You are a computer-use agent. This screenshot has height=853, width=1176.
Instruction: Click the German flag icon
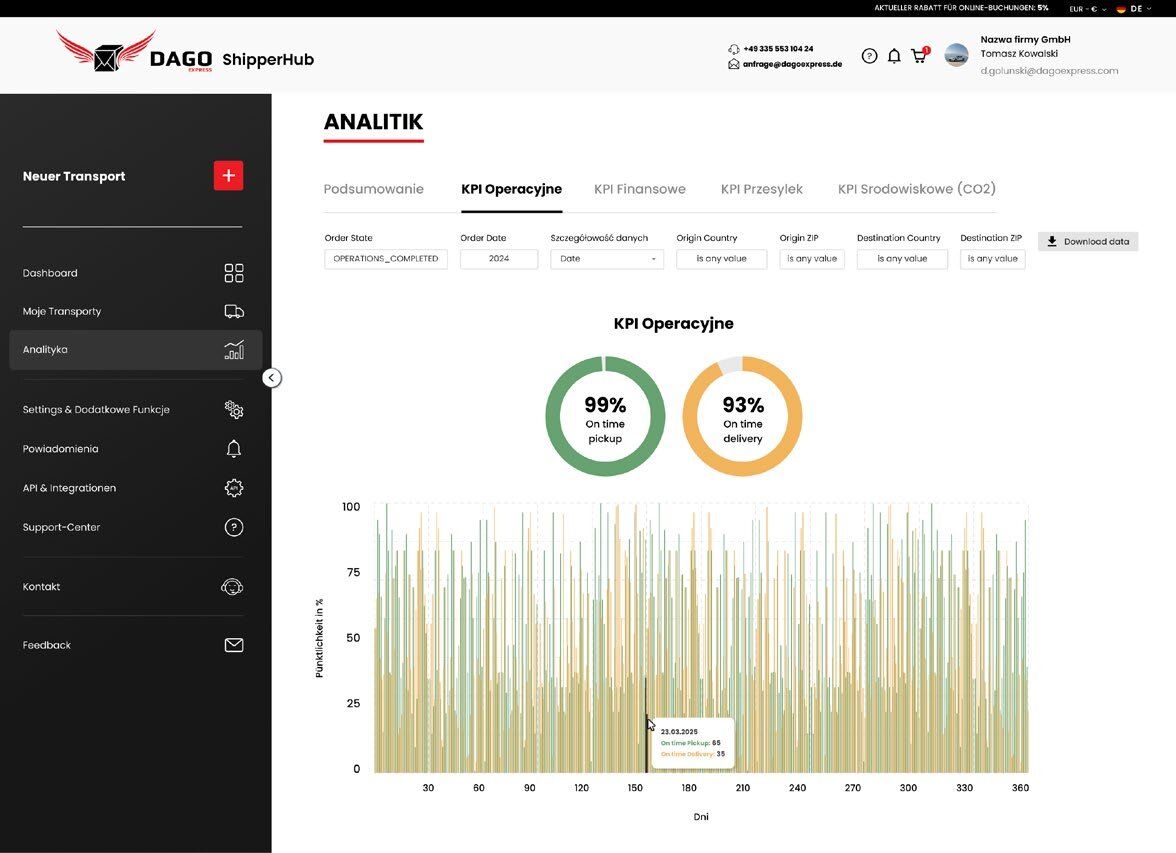(1121, 9)
